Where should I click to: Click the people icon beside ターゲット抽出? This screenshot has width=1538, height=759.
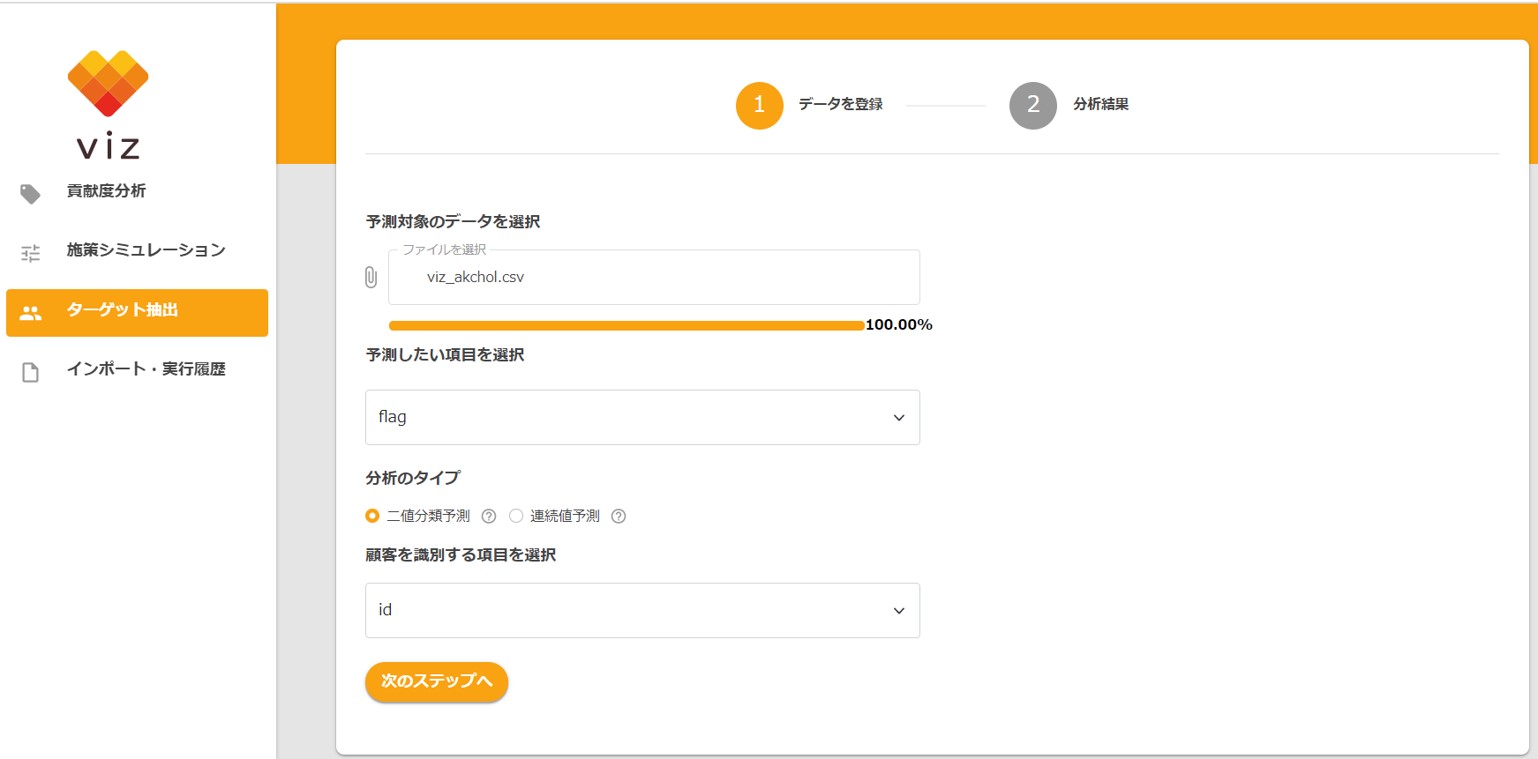(31, 313)
